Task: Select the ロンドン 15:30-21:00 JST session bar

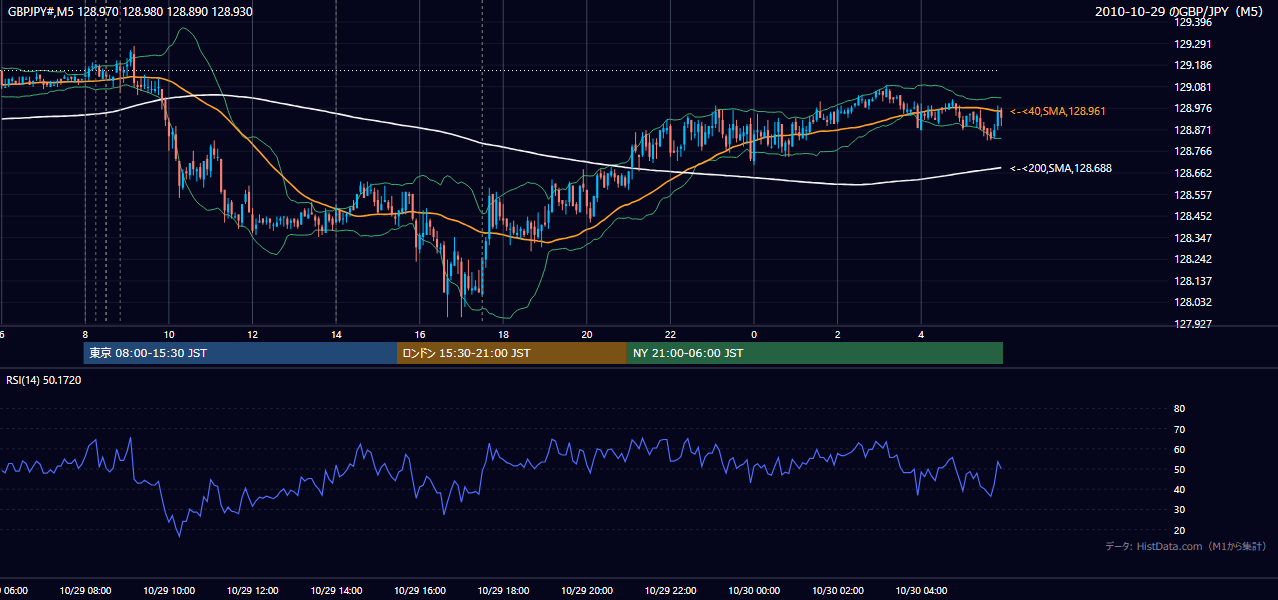Action: [512, 353]
